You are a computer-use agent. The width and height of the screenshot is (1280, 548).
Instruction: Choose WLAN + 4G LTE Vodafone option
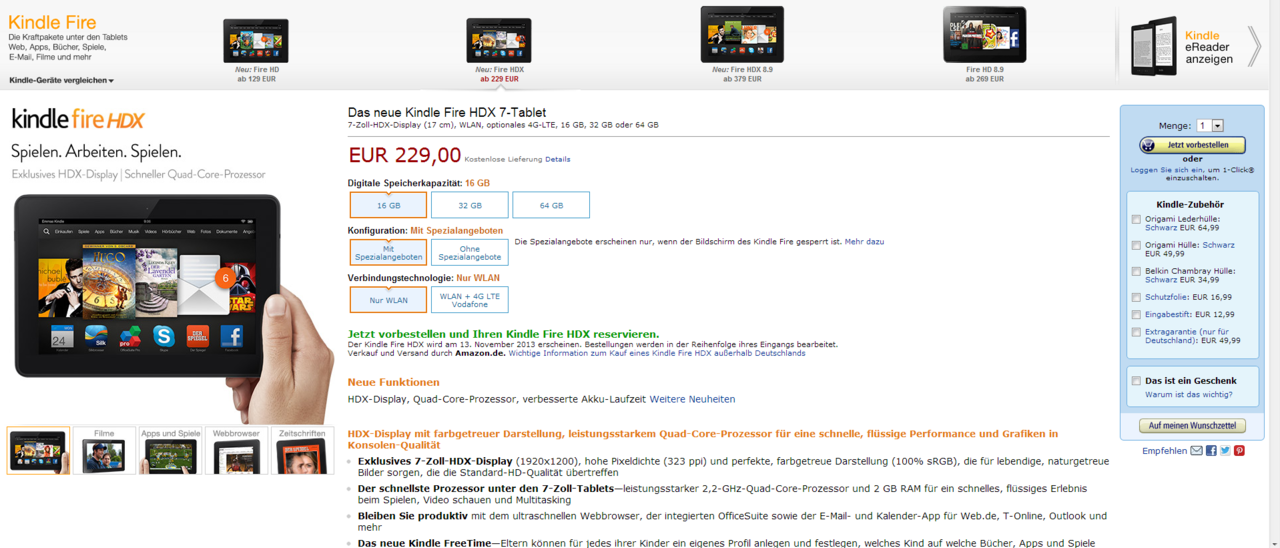coord(469,300)
